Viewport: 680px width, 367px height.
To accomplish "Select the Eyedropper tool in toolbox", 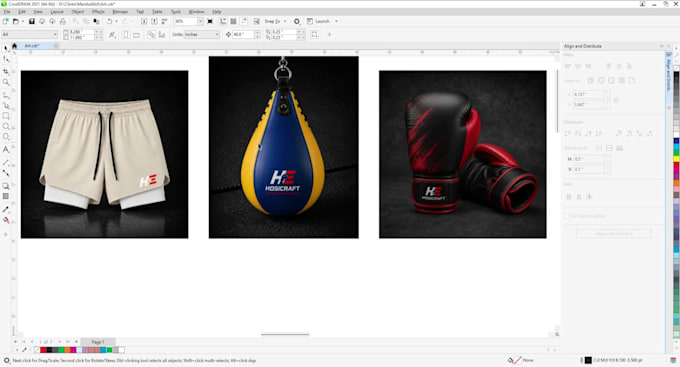I will coord(6,210).
